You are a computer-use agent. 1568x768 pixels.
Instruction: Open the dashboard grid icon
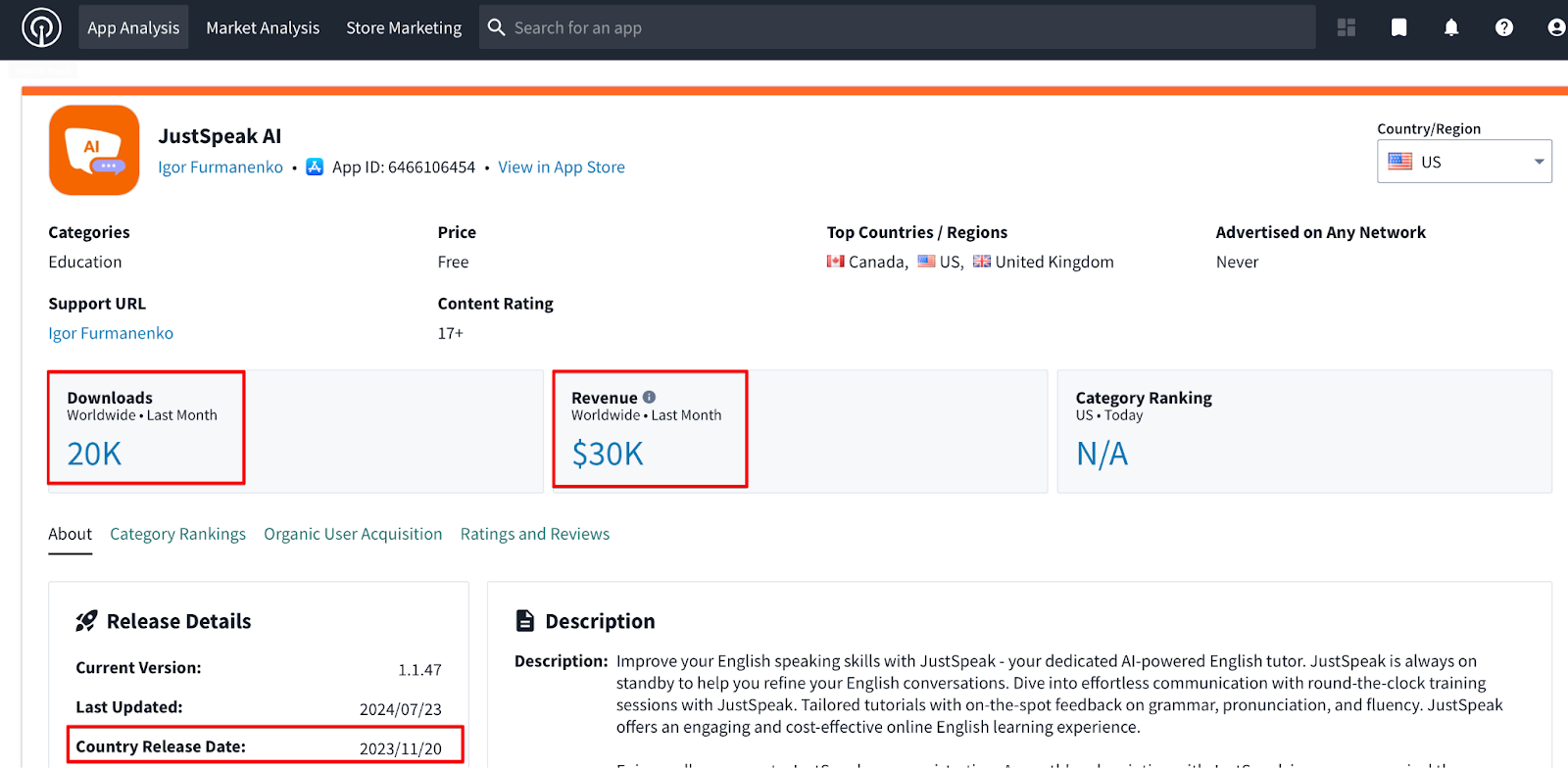coord(1347,27)
